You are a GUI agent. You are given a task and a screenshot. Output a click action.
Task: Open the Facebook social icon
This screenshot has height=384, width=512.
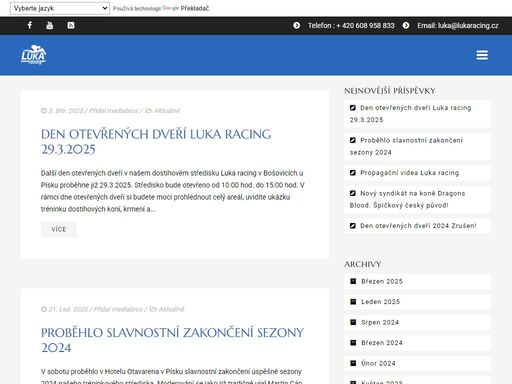point(30,25)
